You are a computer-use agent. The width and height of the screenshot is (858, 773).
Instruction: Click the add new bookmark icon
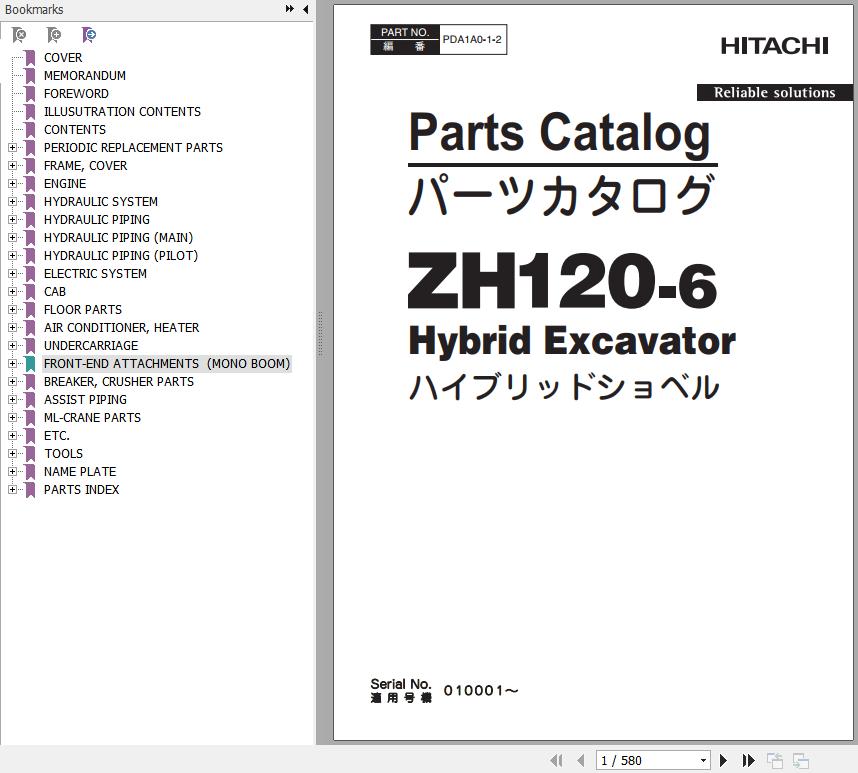pos(54,35)
